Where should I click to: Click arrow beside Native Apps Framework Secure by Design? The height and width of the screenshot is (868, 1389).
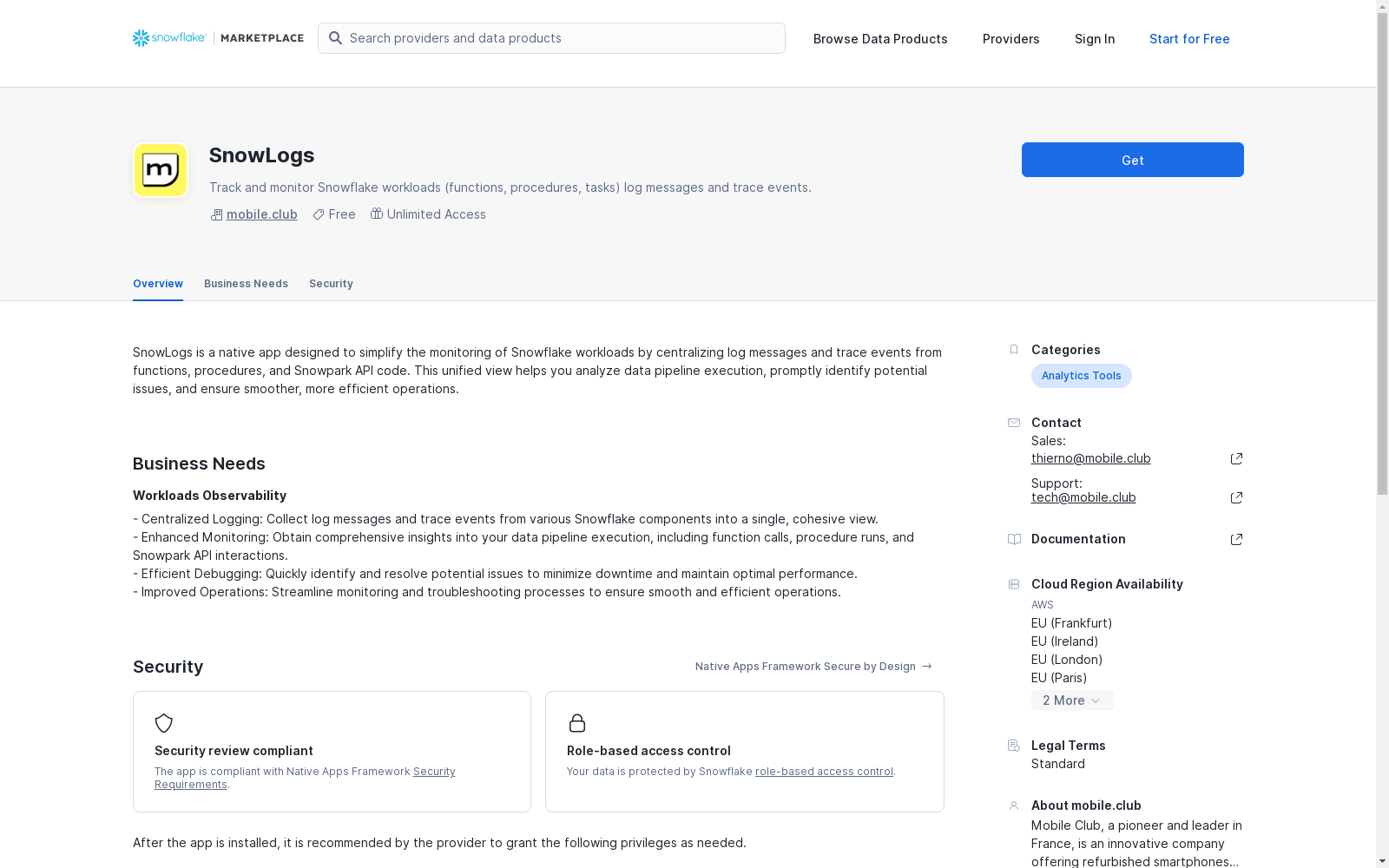[x=926, y=667]
